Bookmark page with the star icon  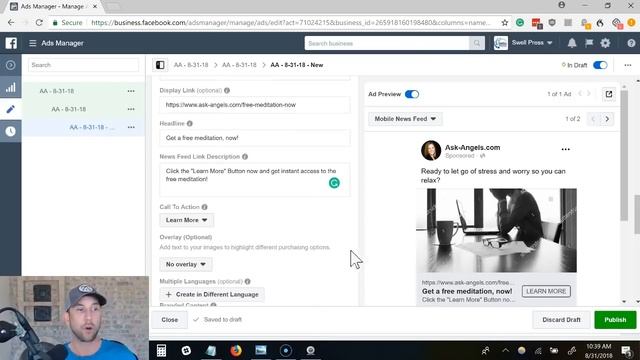(x=504, y=22)
